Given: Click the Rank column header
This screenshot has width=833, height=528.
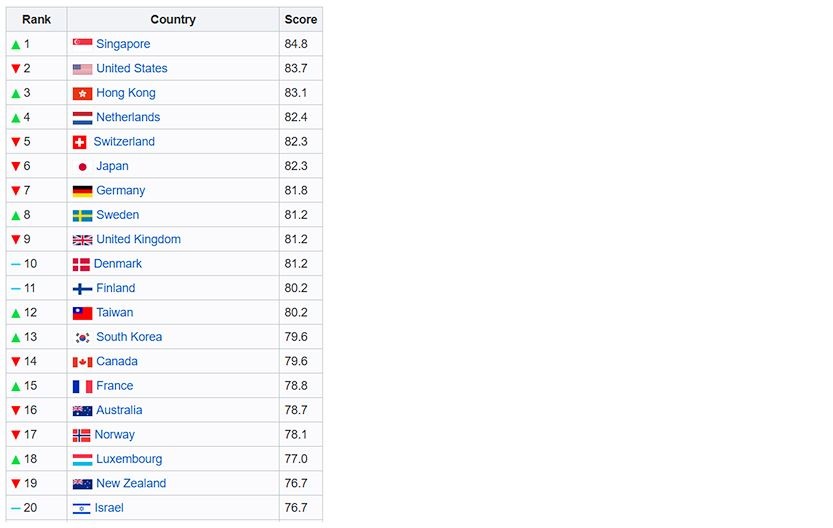Looking at the screenshot, I should click(36, 19).
